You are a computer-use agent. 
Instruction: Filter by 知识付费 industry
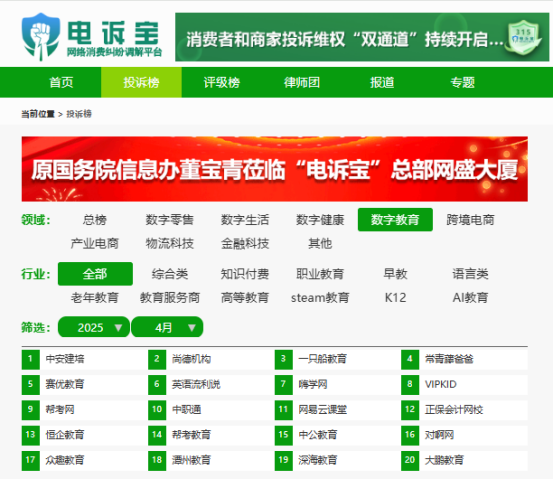[245, 274]
